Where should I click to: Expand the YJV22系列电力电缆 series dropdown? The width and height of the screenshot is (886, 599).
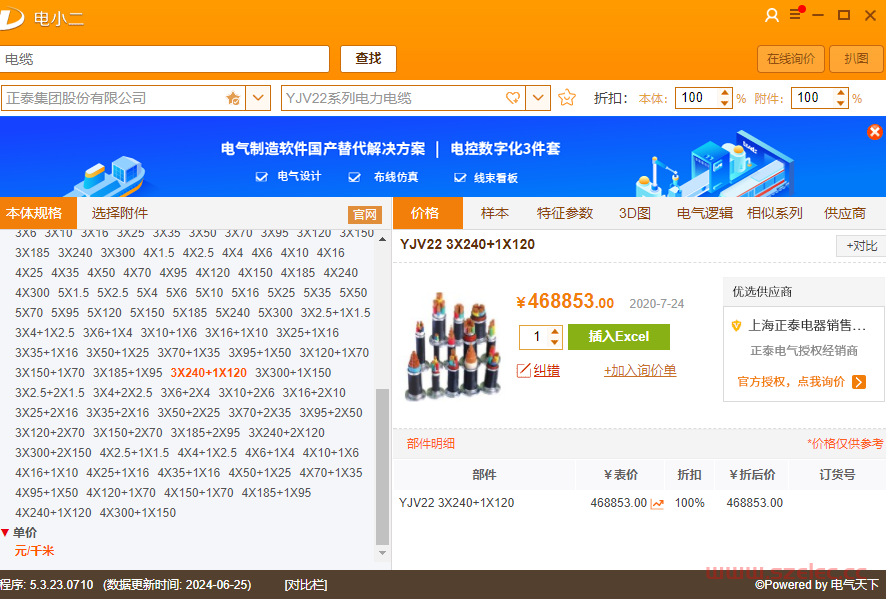[x=538, y=98]
